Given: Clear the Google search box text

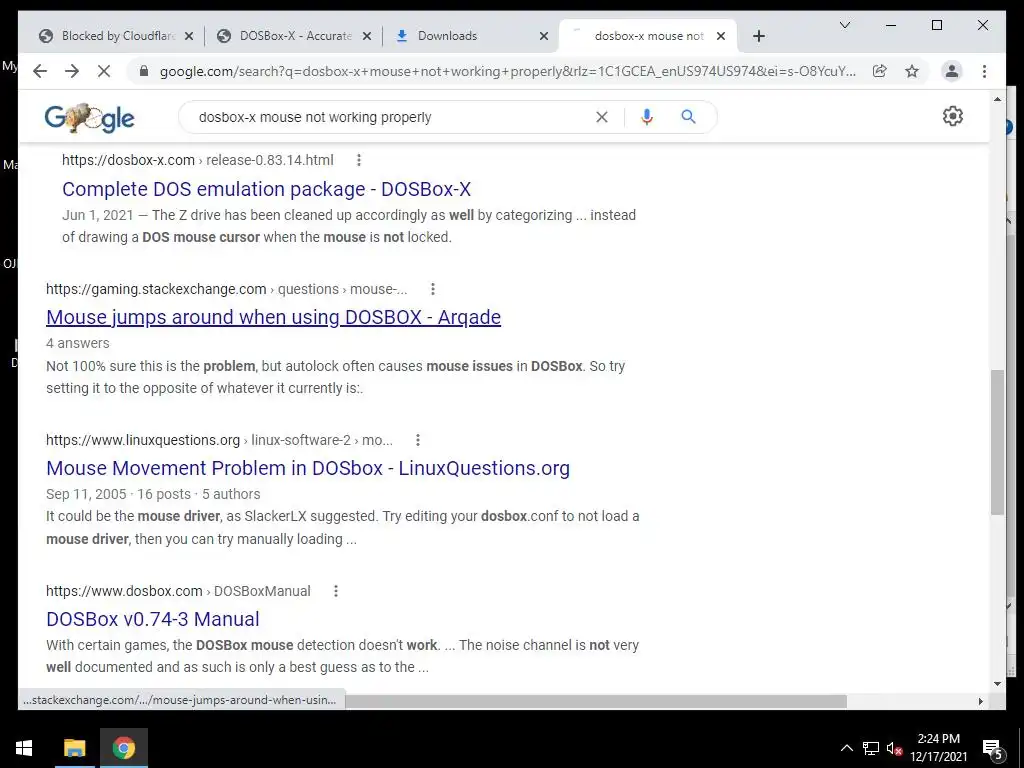Looking at the screenshot, I should pyautogui.click(x=601, y=117).
